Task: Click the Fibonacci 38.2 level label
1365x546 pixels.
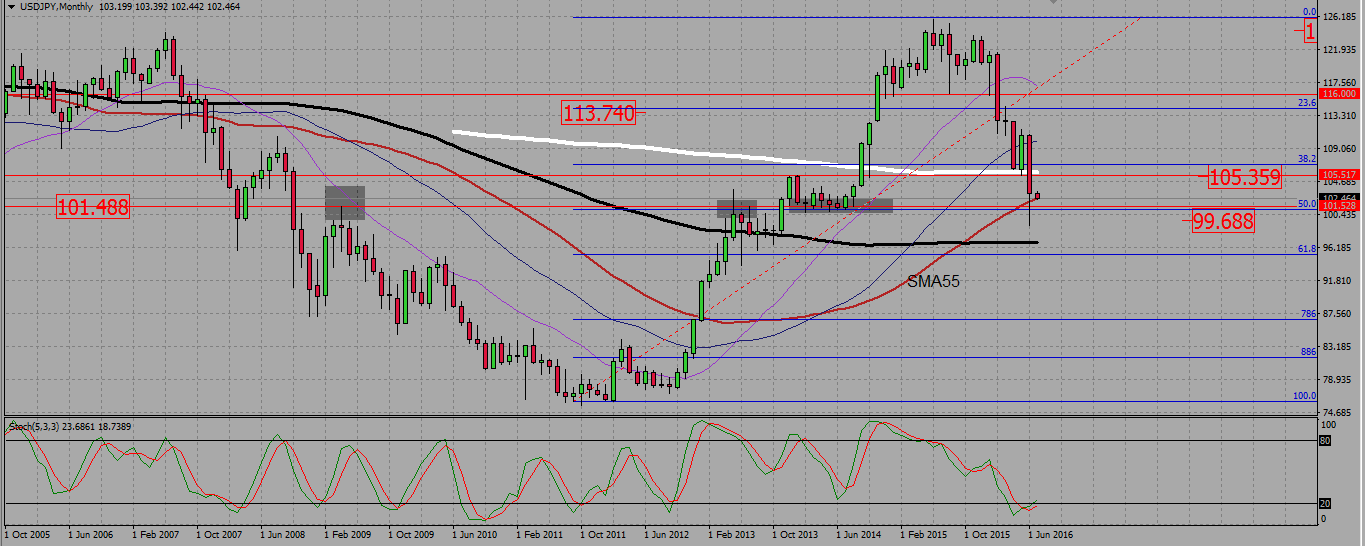Action: [1307, 158]
